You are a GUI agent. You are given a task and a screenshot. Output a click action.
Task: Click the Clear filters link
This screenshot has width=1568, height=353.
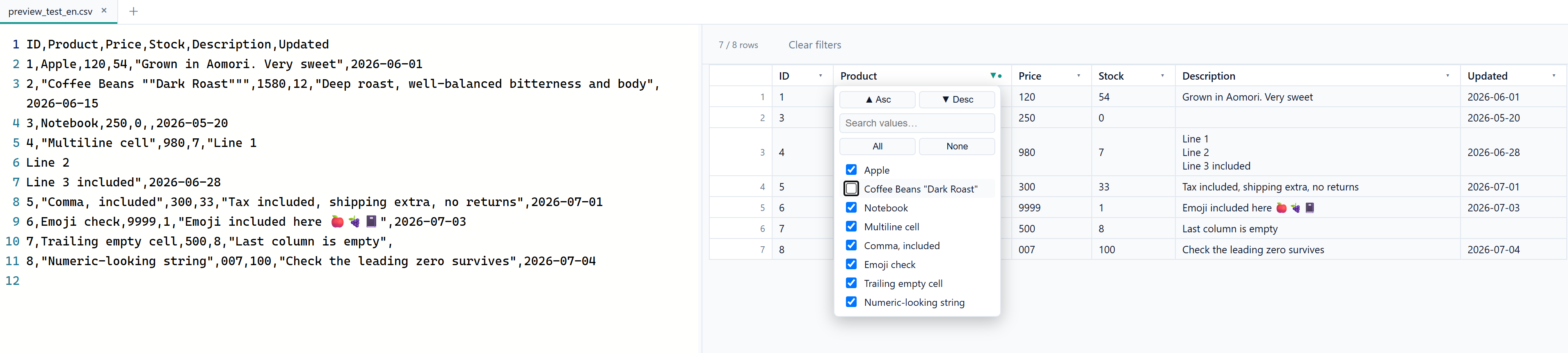(x=814, y=45)
